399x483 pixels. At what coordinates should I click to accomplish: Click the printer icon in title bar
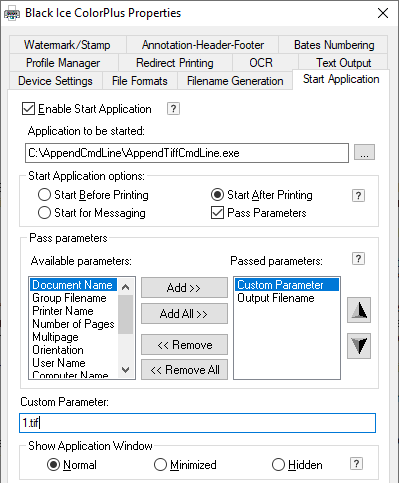point(12,13)
